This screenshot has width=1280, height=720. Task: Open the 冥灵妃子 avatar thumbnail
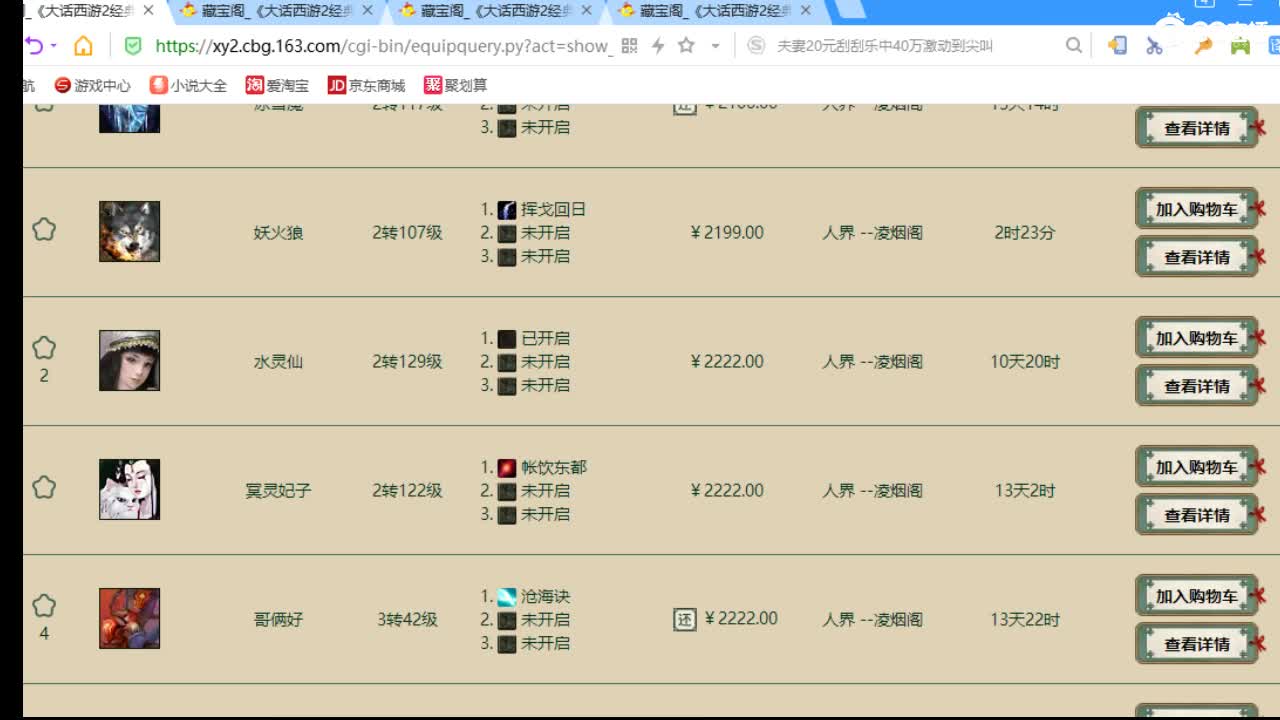[129, 490]
